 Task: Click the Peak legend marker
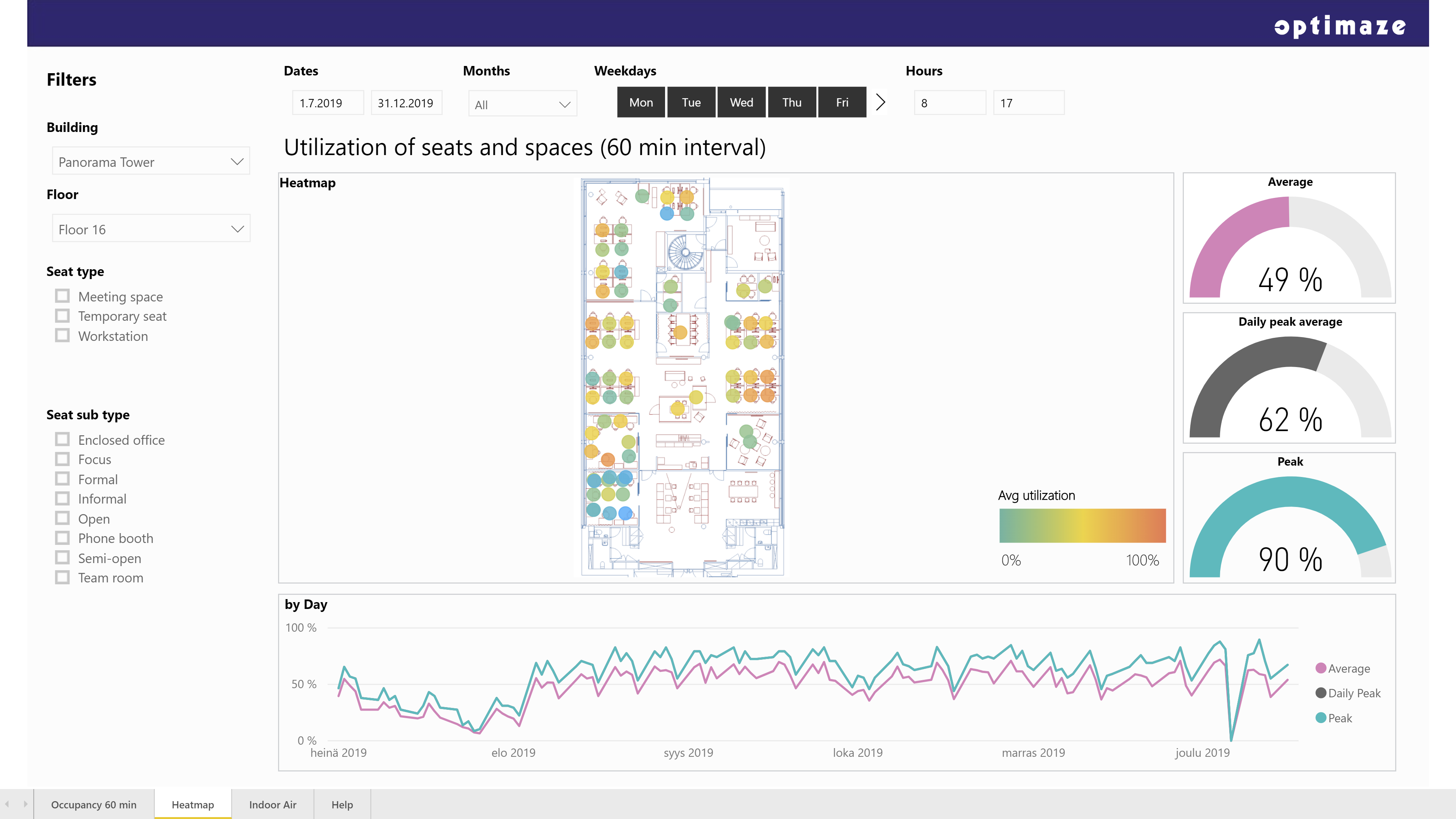click(1321, 718)
